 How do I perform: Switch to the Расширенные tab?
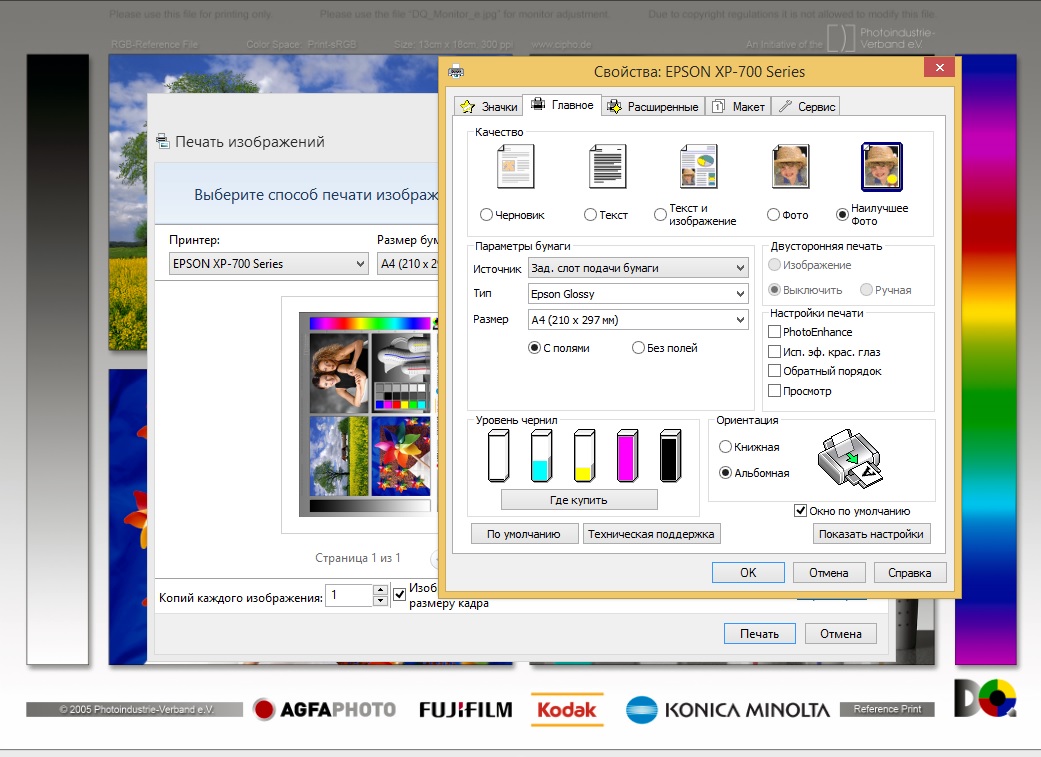click(653, 106)
